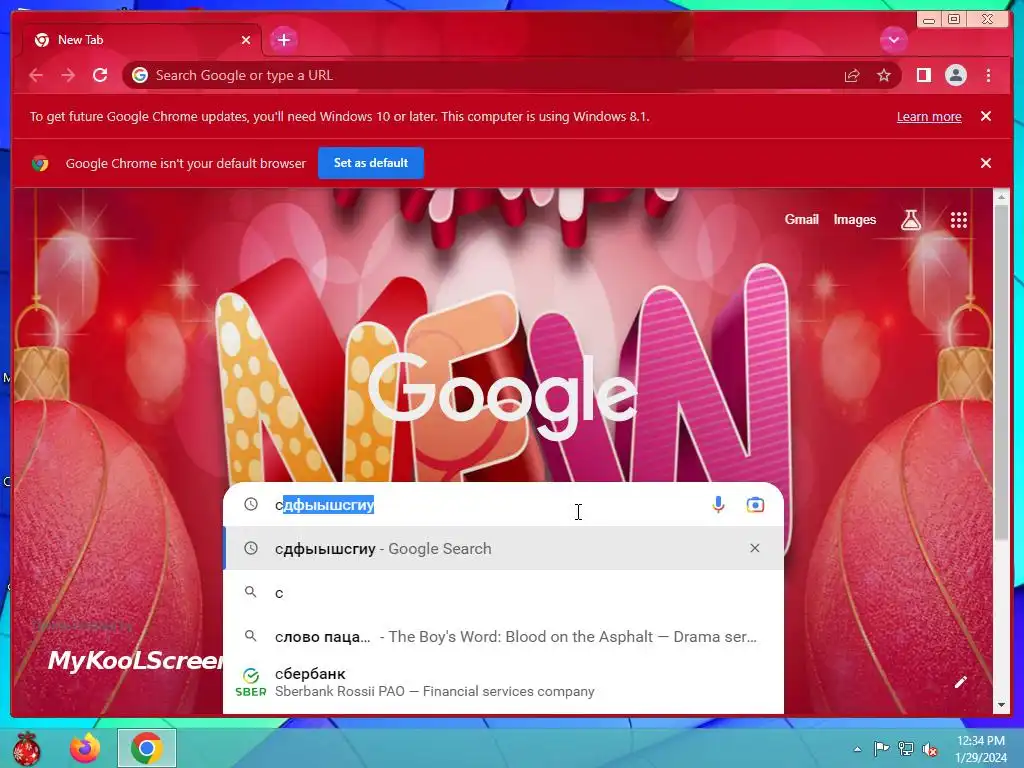Start voice search with microphone icon
Image resolution: width=1024 pixels, height=768 pixels.
tap(718, 505)
